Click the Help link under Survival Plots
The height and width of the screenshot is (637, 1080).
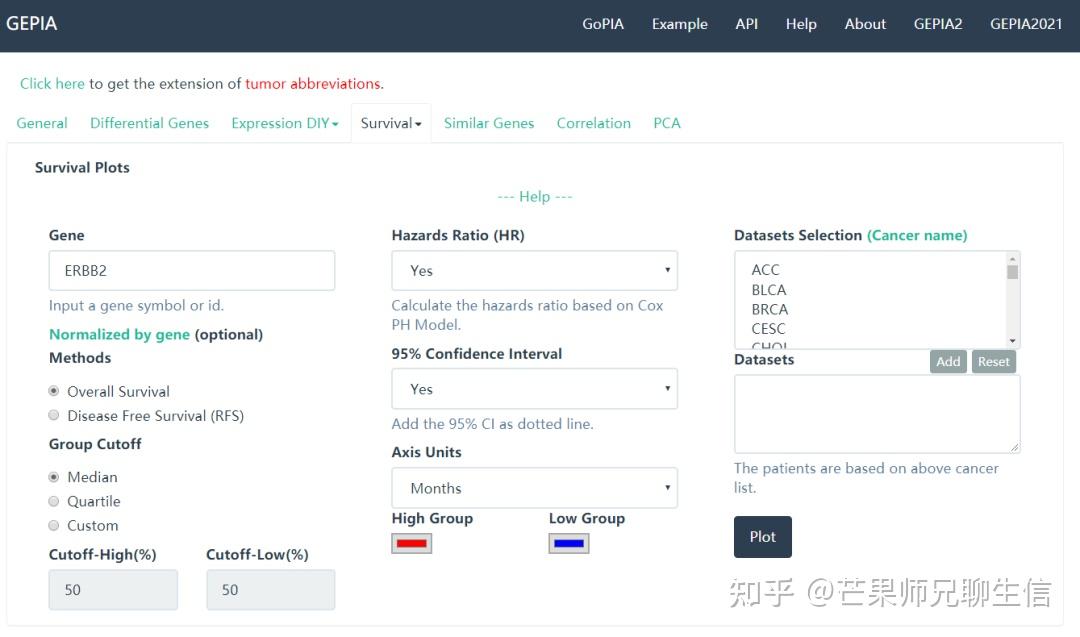[x=534, y=197]
